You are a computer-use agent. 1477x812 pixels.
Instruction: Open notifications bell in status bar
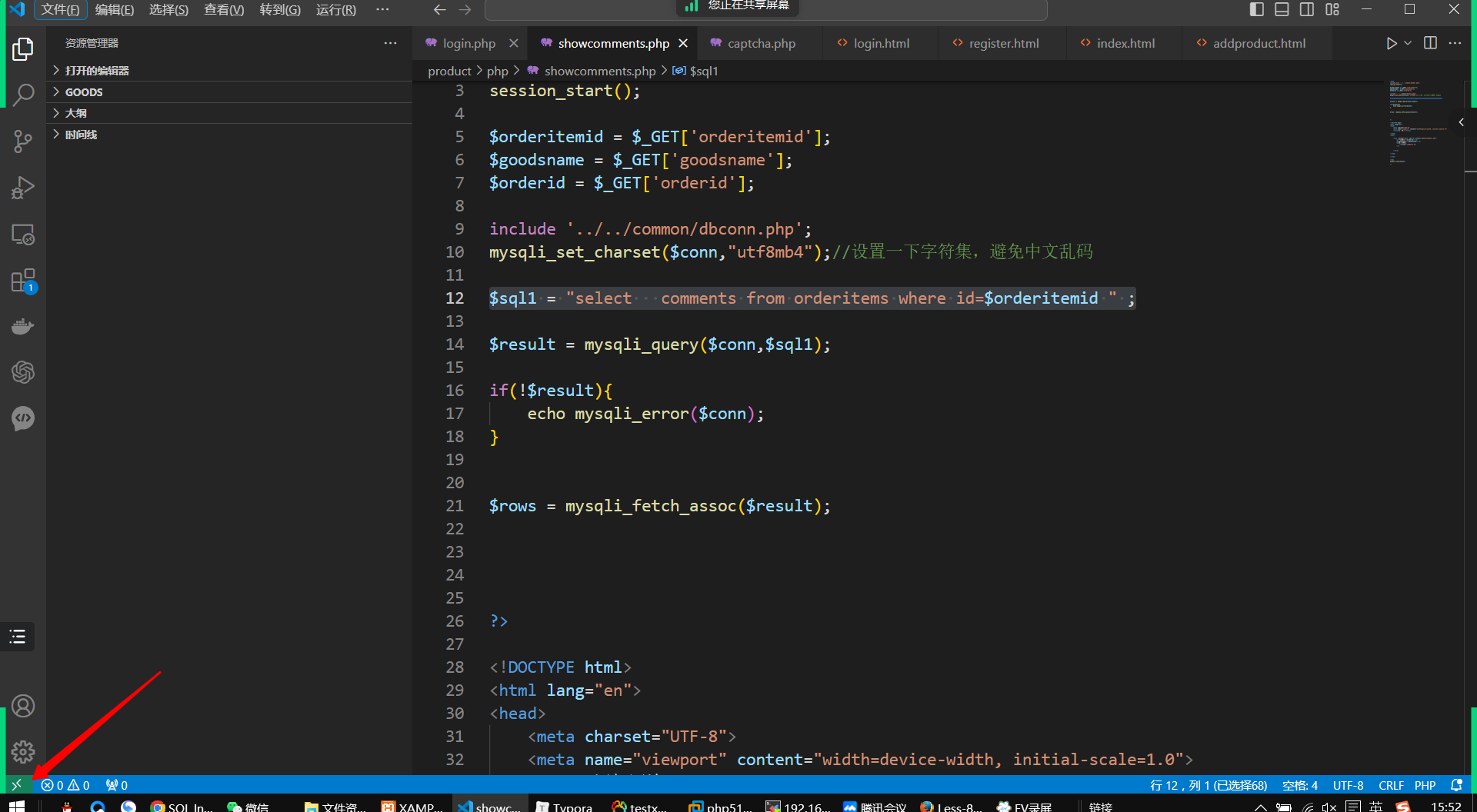pyautogui.click(x=1456, y=785)
